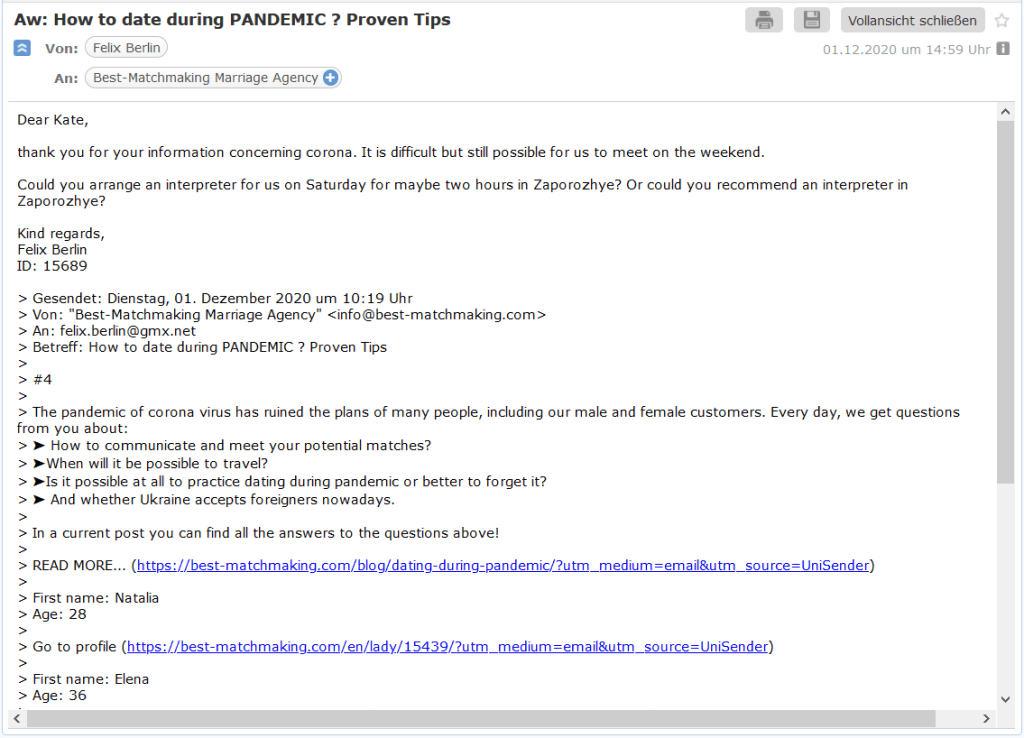Click the 'Dear Kate' greeting line

[53, 120]
